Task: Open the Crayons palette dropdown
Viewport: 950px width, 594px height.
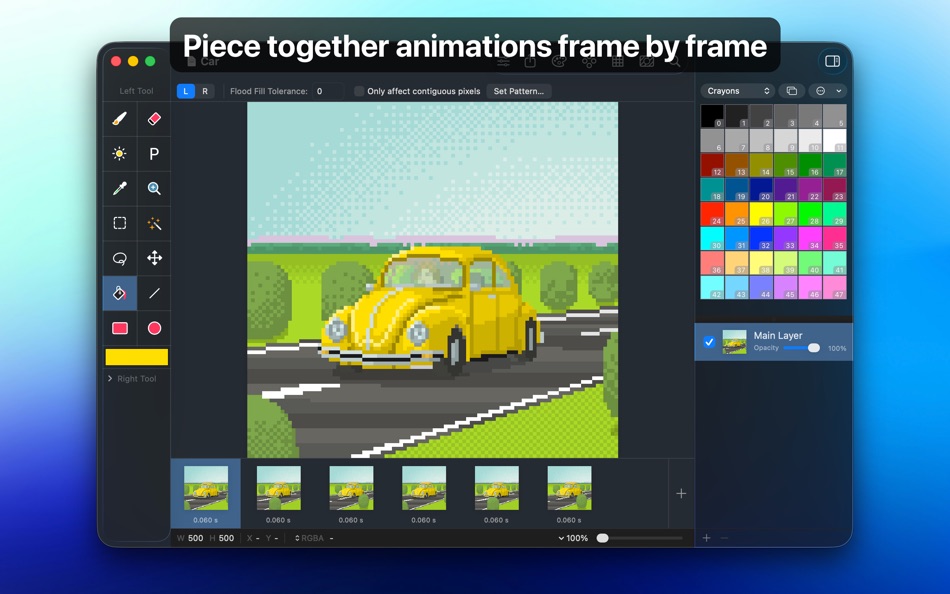Action: (737, 90)
